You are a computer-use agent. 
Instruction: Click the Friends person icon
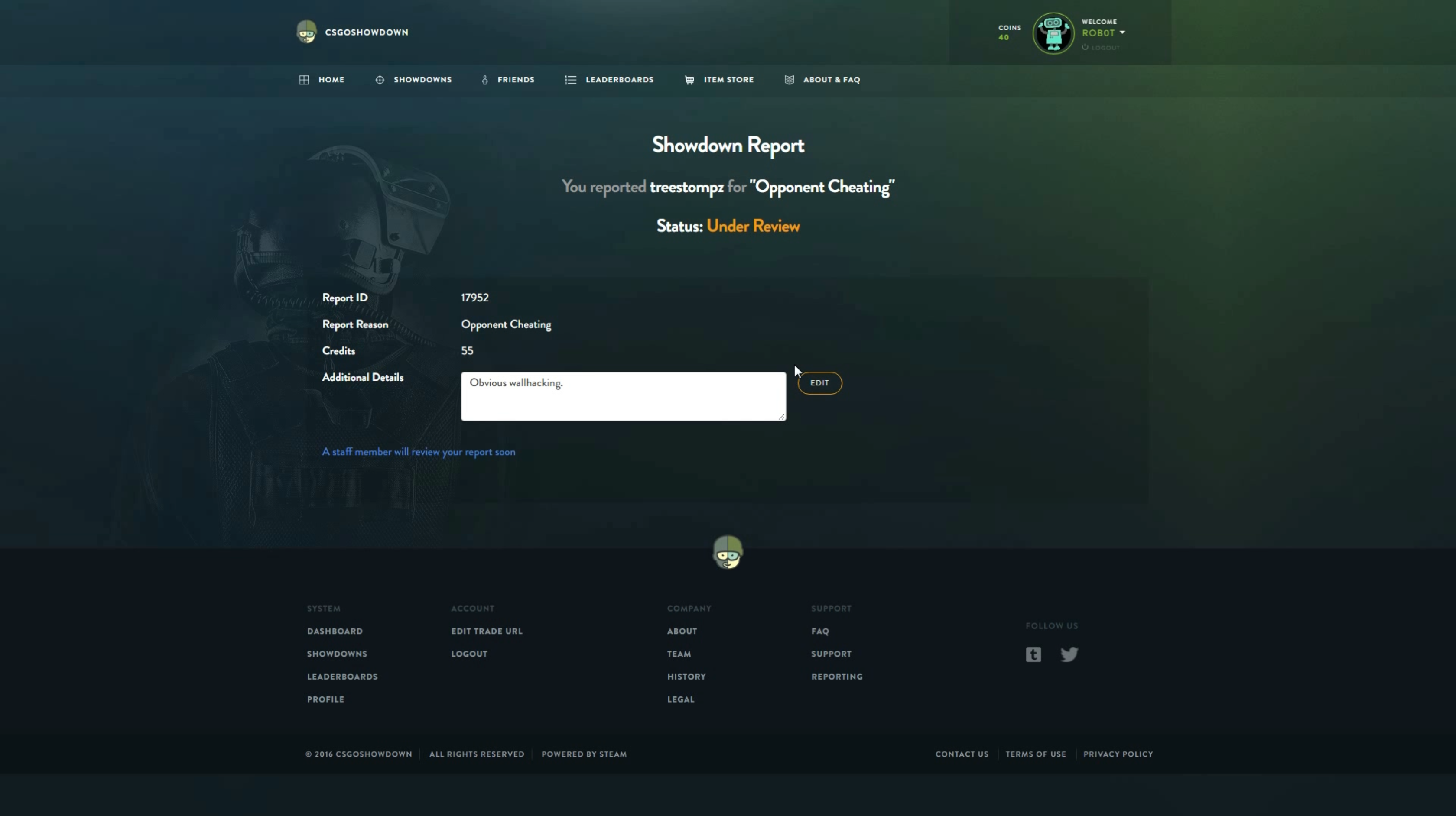484,80
